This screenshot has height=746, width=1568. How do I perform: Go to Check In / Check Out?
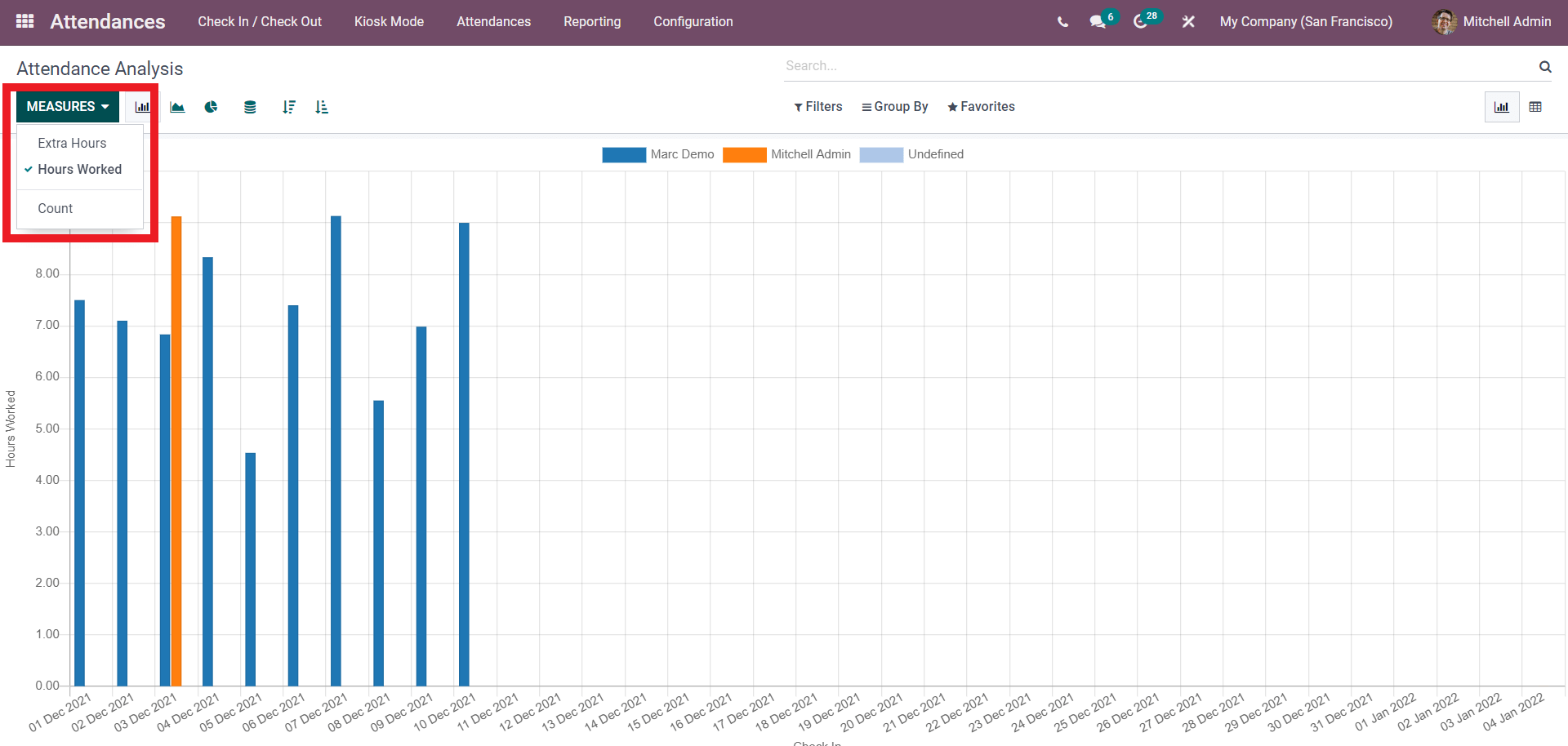click(260, 22)
